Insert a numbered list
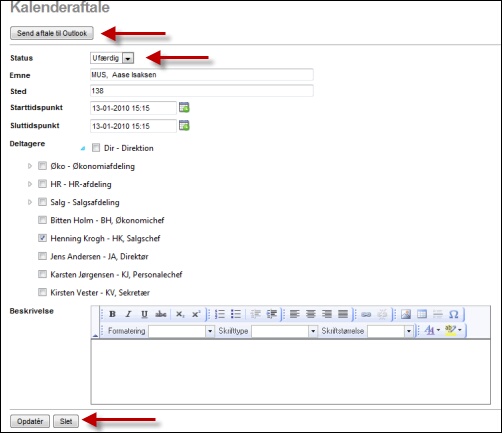 [x=220, y=314]
